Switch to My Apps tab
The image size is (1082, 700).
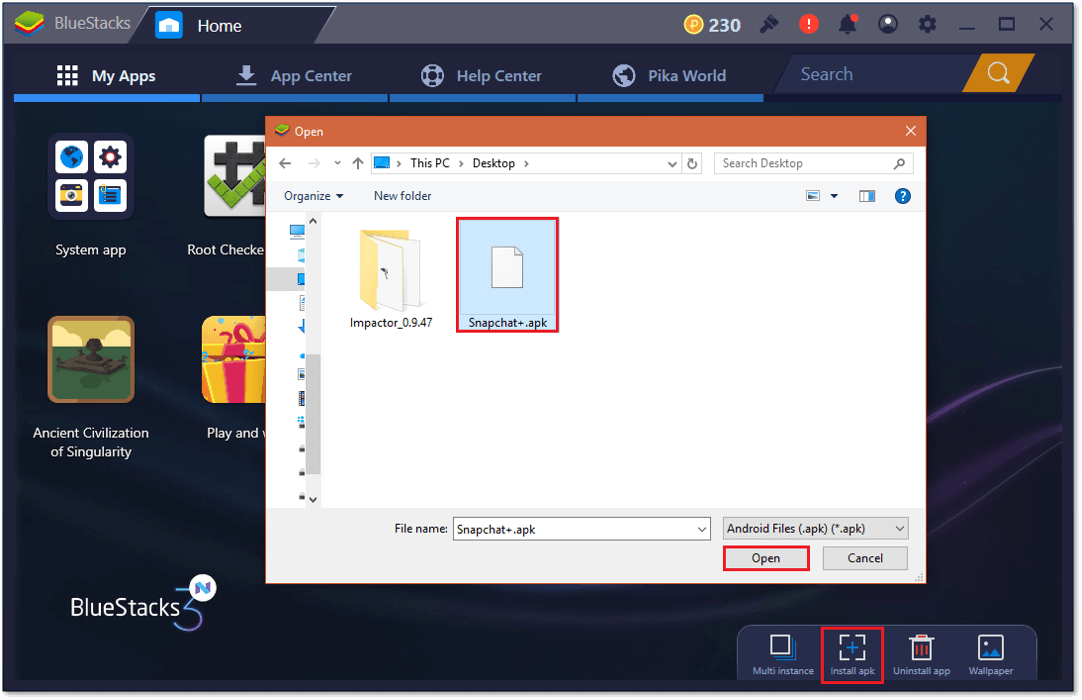[x=107, y=75]
